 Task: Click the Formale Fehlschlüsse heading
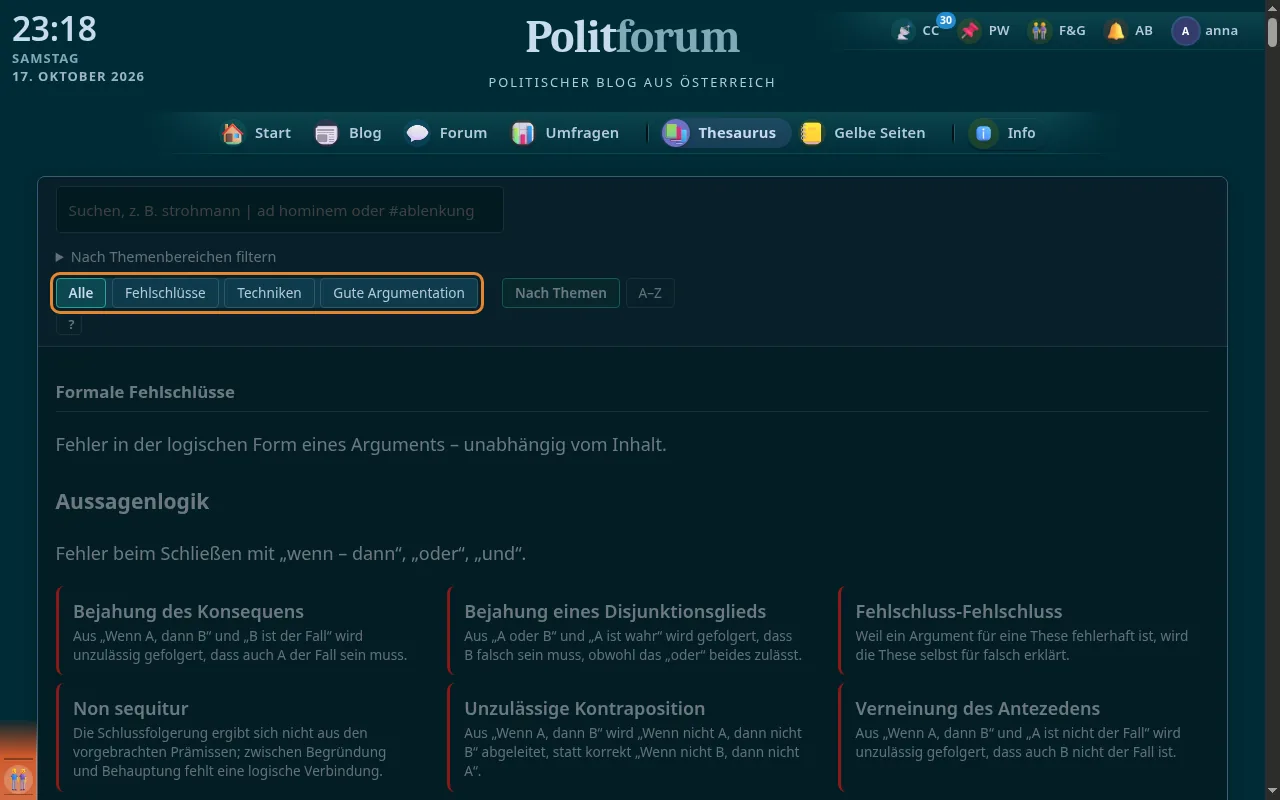click(145, 392)
